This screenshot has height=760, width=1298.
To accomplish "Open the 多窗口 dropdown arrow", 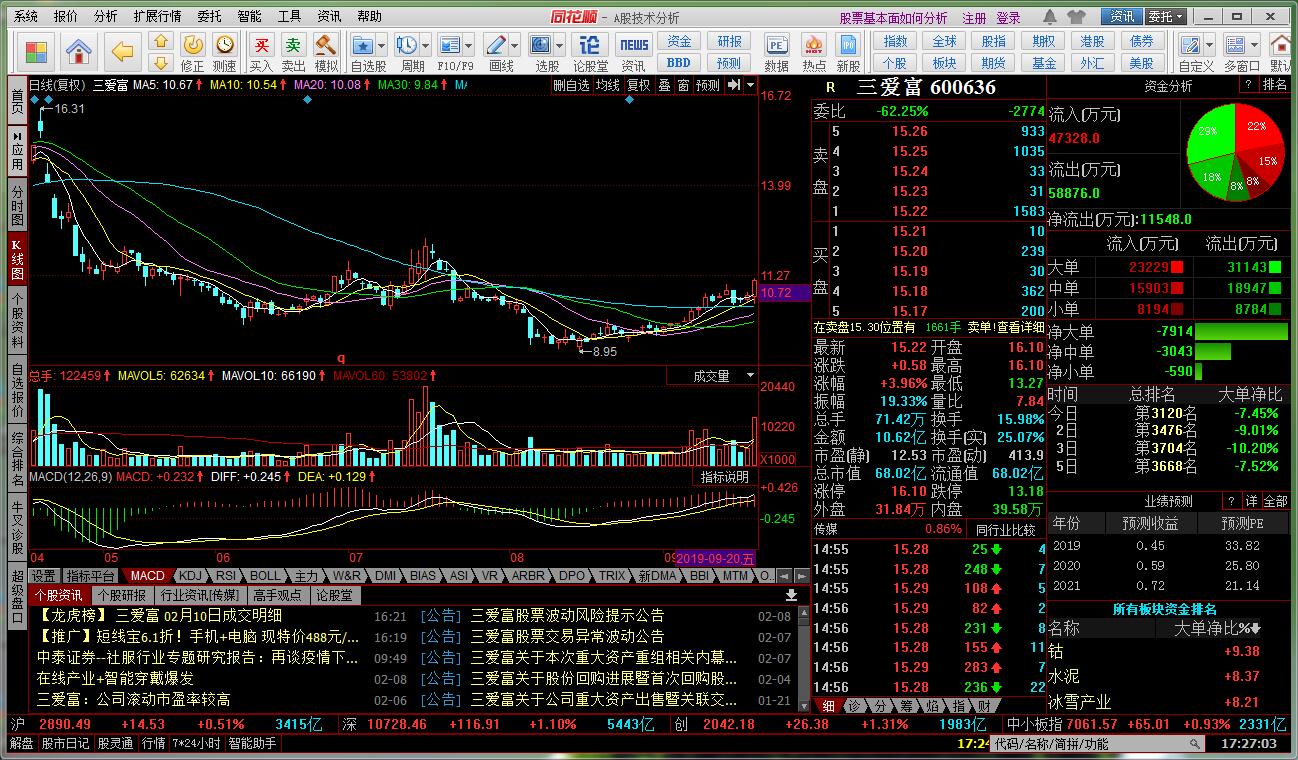I will tap(1255, 44).
